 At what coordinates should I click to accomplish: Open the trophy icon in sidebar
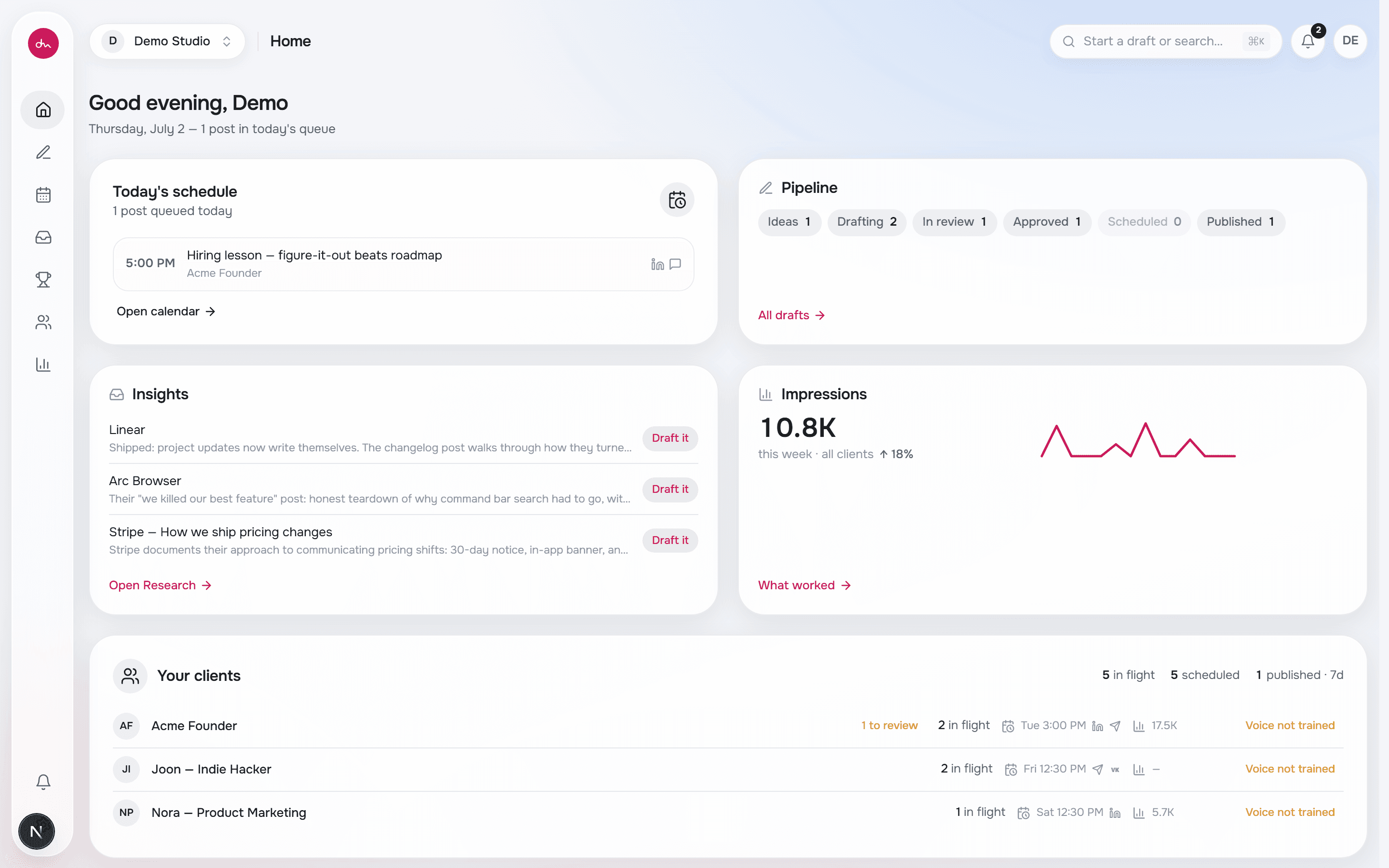[43, 280]
